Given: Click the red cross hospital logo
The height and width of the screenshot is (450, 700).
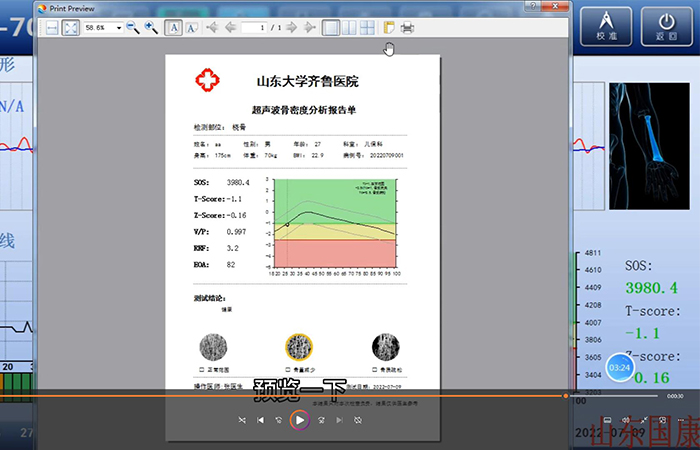Looking at the screenshot, I should 208,80.
